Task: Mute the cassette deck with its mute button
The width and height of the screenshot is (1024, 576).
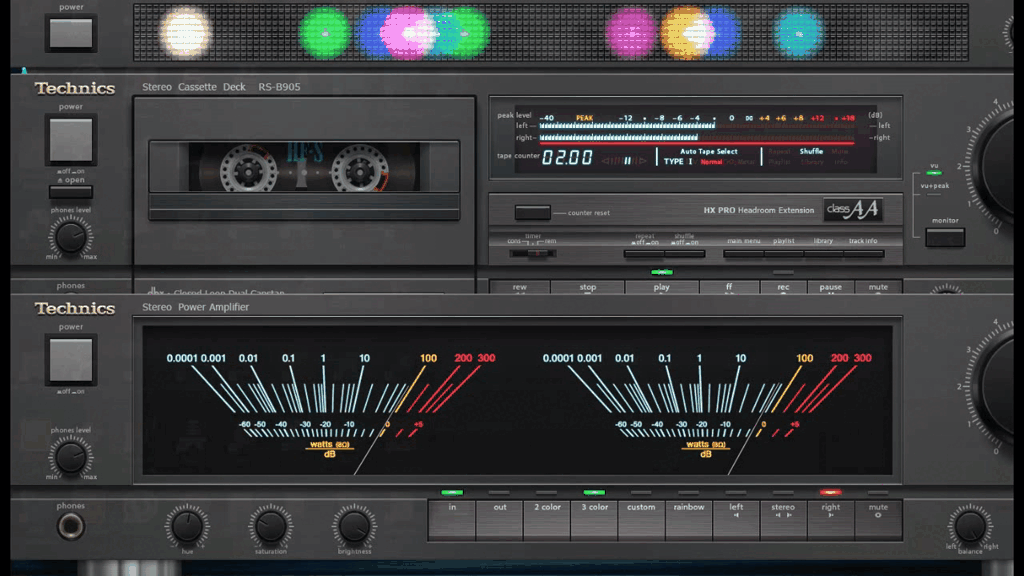Action: 878,287
